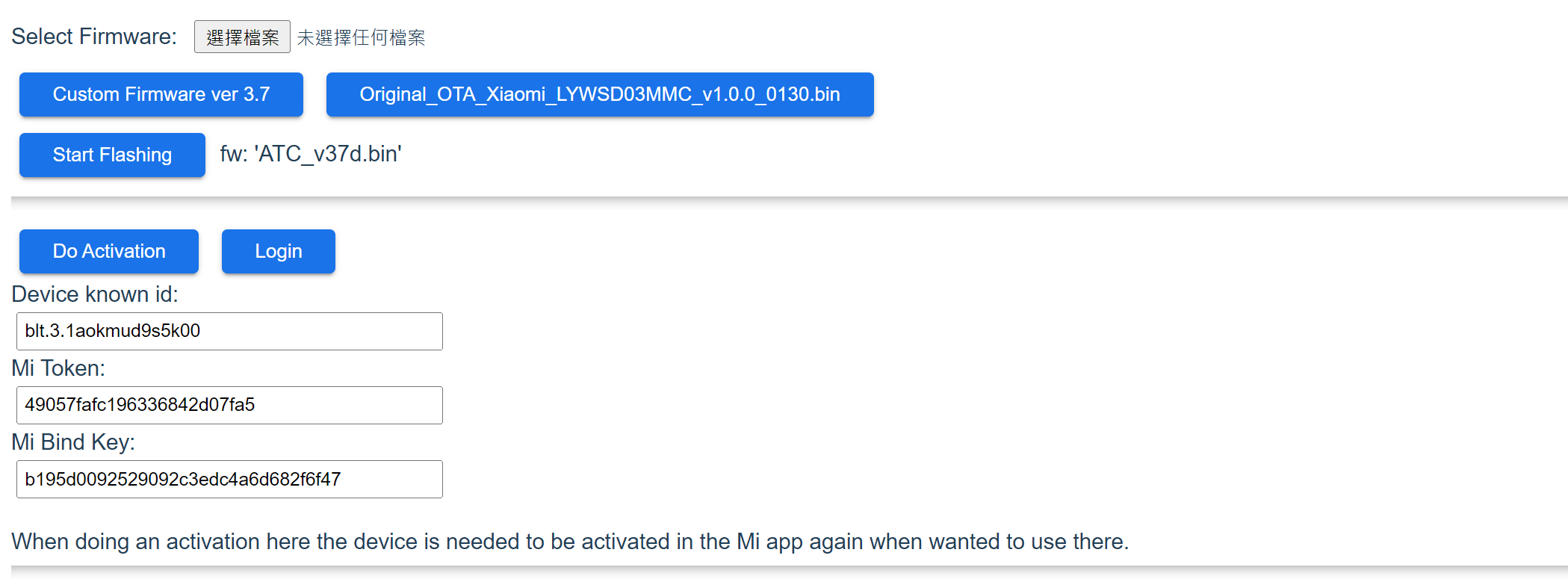Viewport: 1568px width, 579px height.
Task: Click the value b195d0092529092c3edc4a6d682f6f47
Action: click(183, 479)
